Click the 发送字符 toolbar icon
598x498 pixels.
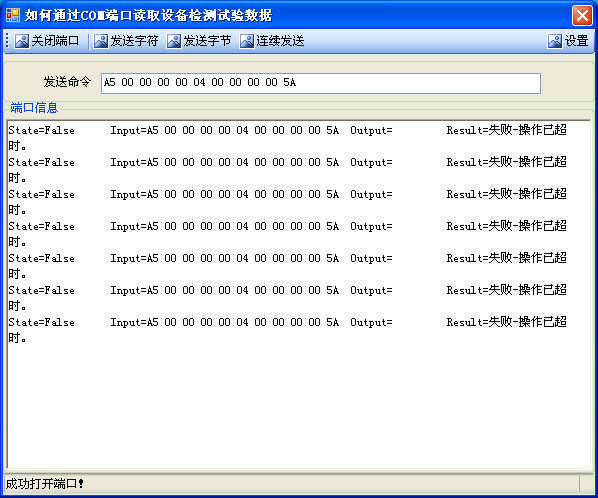coord(101,41)
